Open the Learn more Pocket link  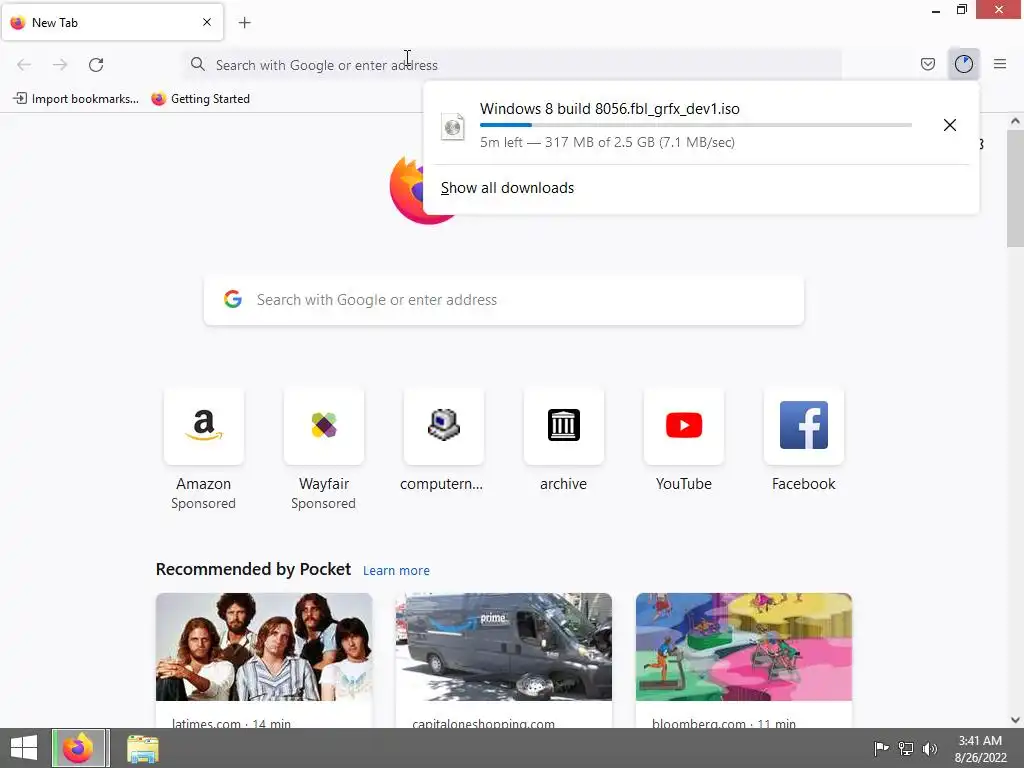[x=396, y=570]
